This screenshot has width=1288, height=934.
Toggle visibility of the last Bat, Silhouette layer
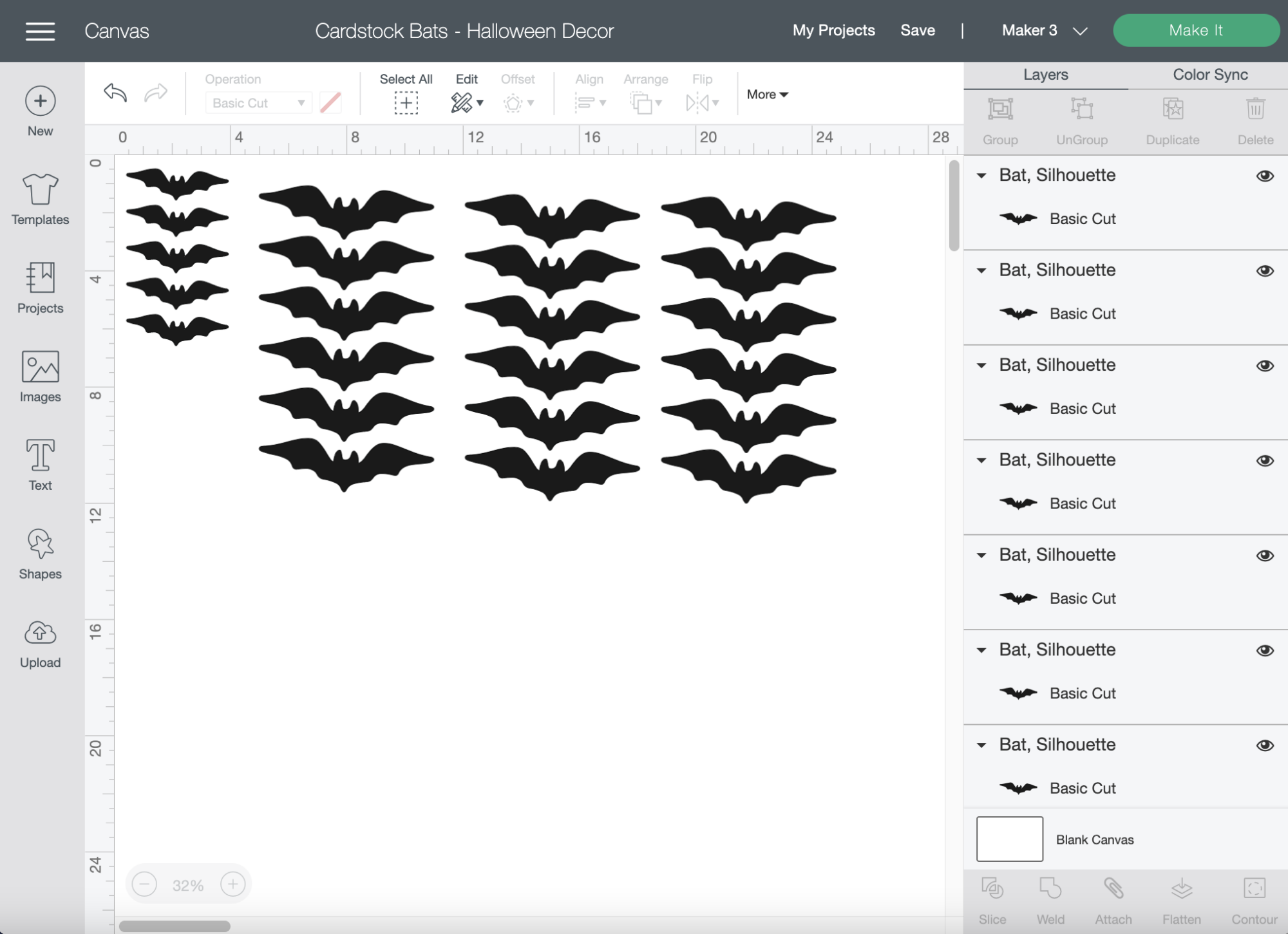click(1265, 745)
